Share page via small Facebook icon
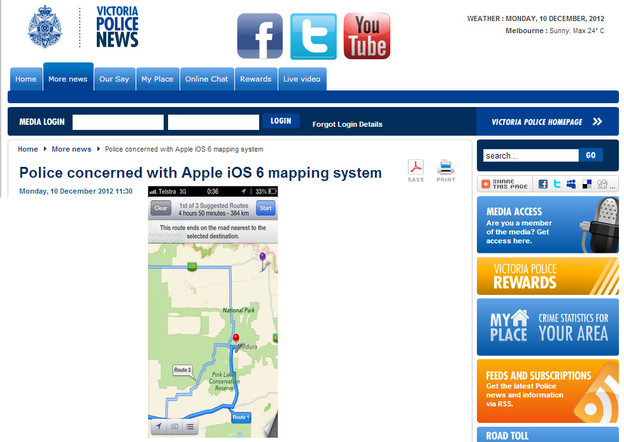This screenshot has height=442, width=624. tap(543, 184)
